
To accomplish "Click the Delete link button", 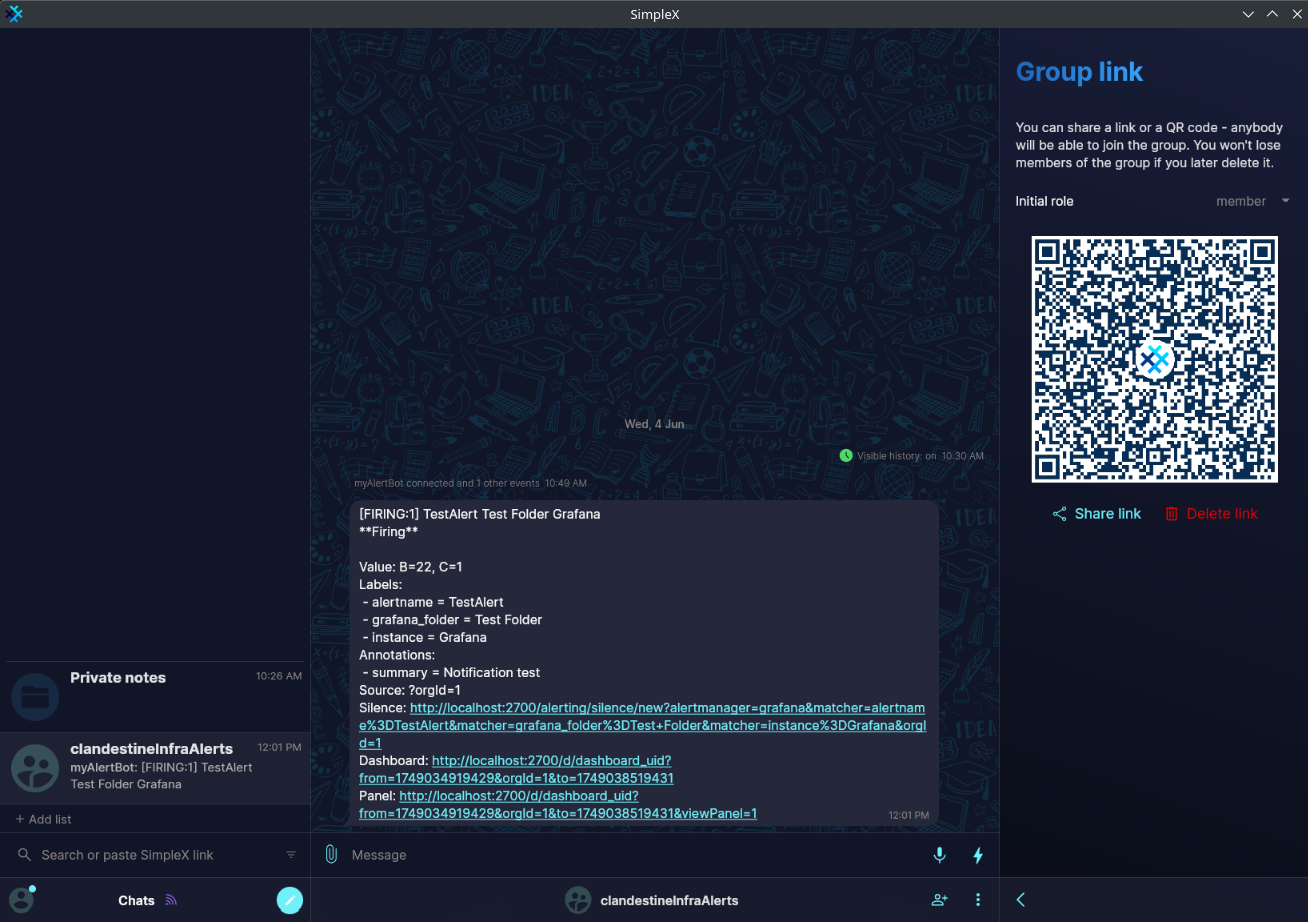I will click(1211, 514).
